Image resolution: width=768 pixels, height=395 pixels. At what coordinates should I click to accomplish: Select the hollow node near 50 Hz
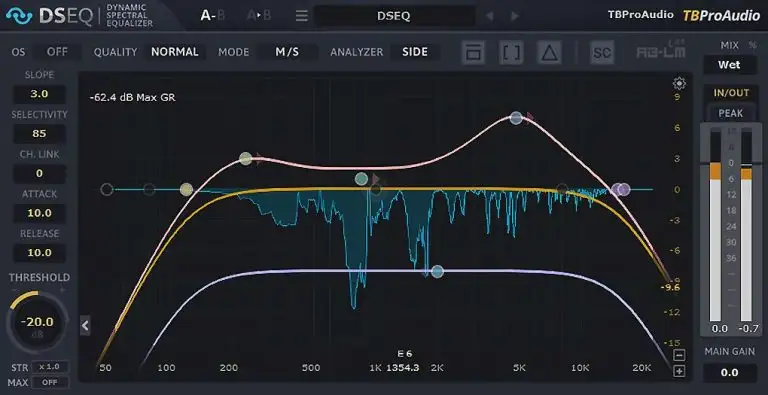(x=107, y=190)
